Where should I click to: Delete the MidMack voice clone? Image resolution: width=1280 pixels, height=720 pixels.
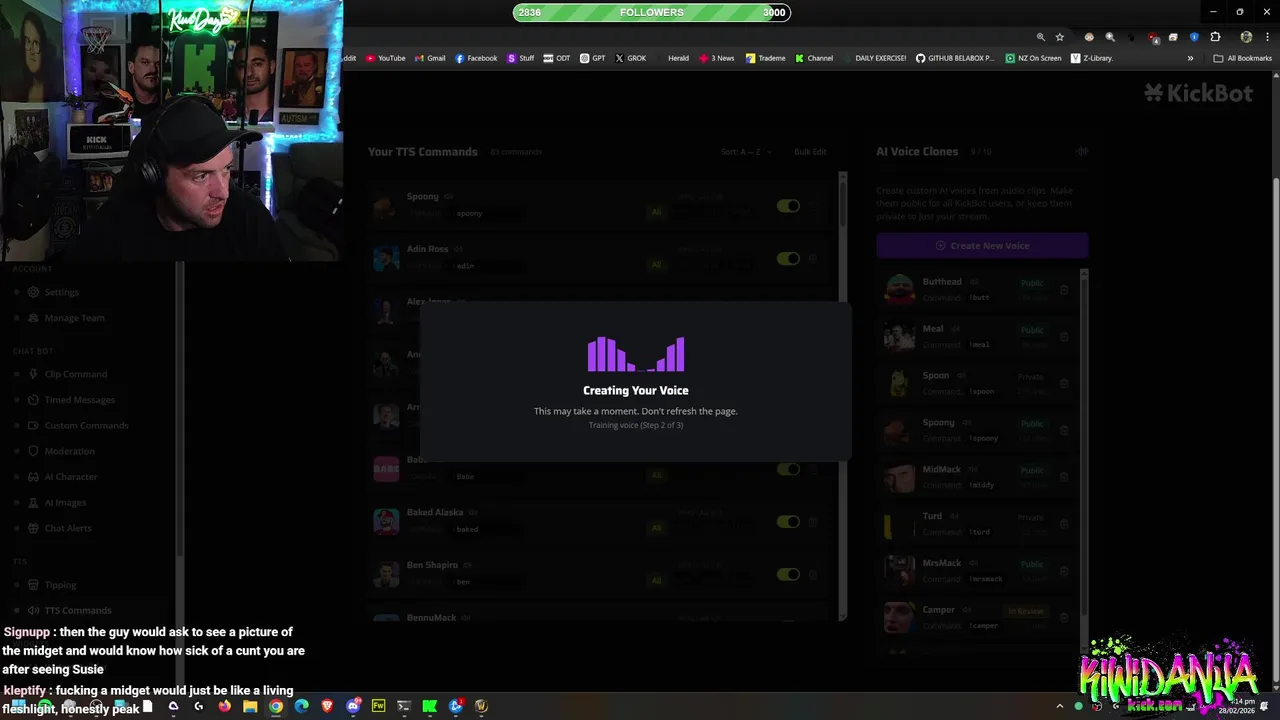[1064, 477]
